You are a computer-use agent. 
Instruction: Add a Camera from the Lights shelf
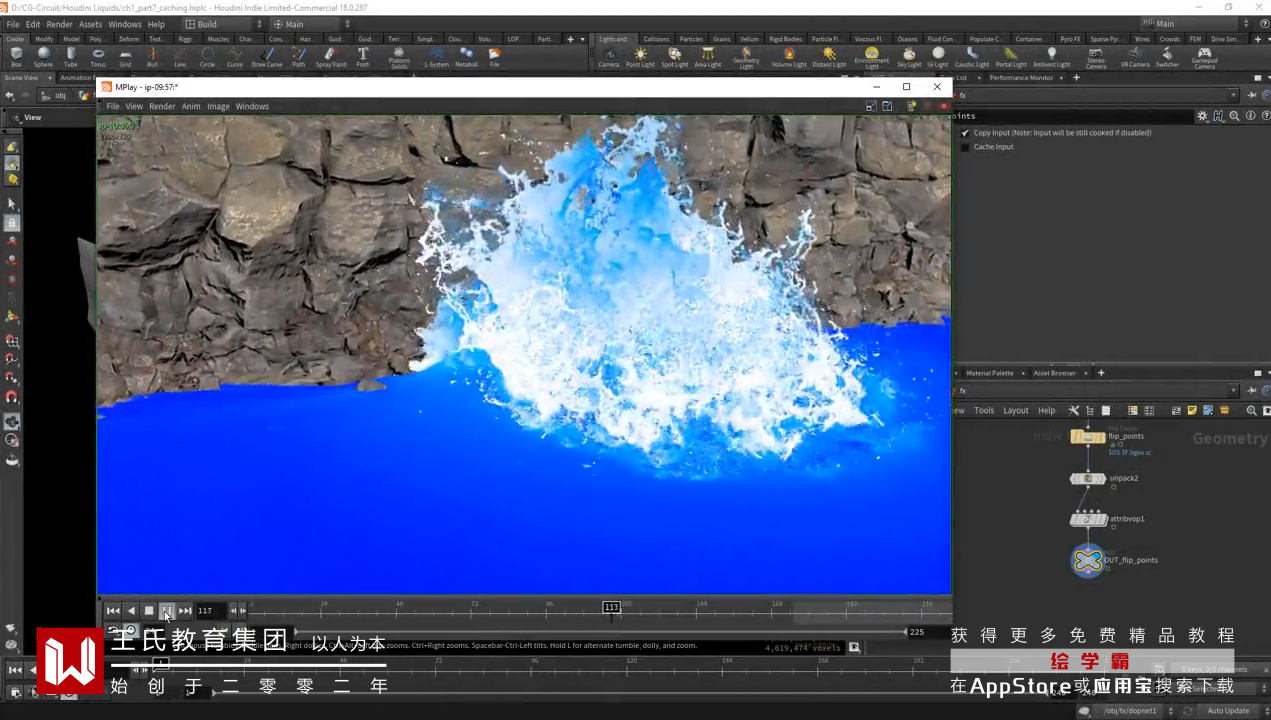(x=609, y=57)
